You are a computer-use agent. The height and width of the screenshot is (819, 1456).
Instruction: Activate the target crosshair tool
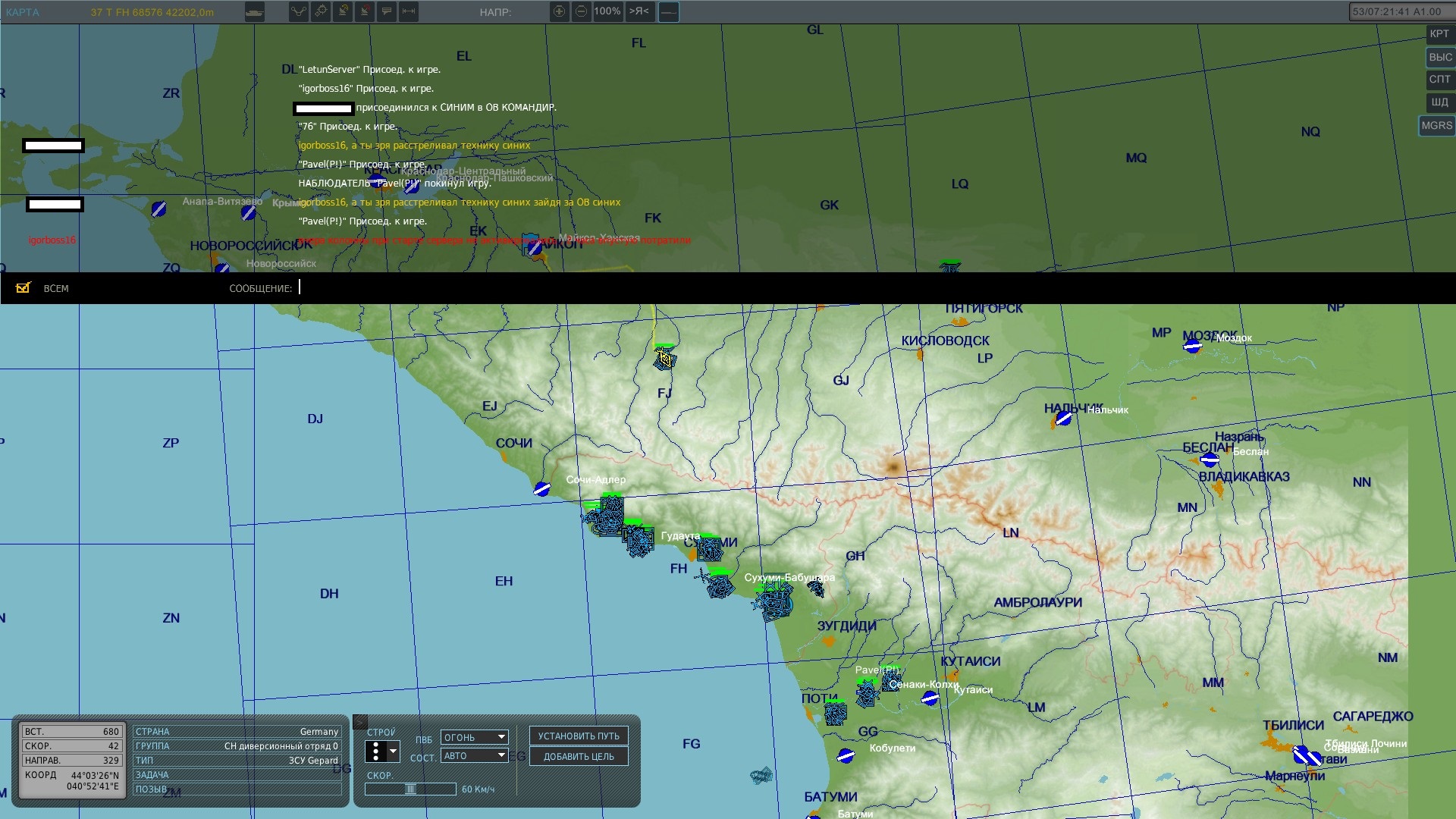321,11
